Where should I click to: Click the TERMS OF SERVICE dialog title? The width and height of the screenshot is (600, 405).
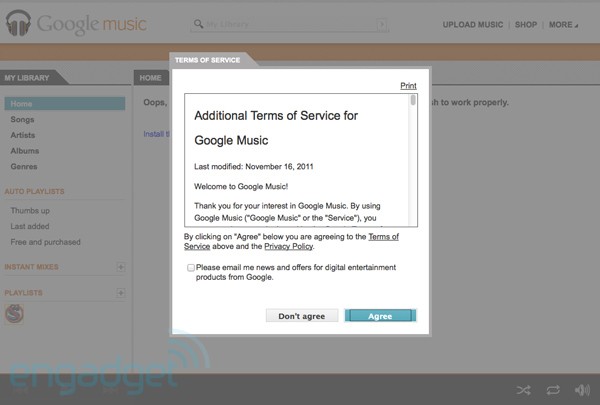click(x=207, y=60)
